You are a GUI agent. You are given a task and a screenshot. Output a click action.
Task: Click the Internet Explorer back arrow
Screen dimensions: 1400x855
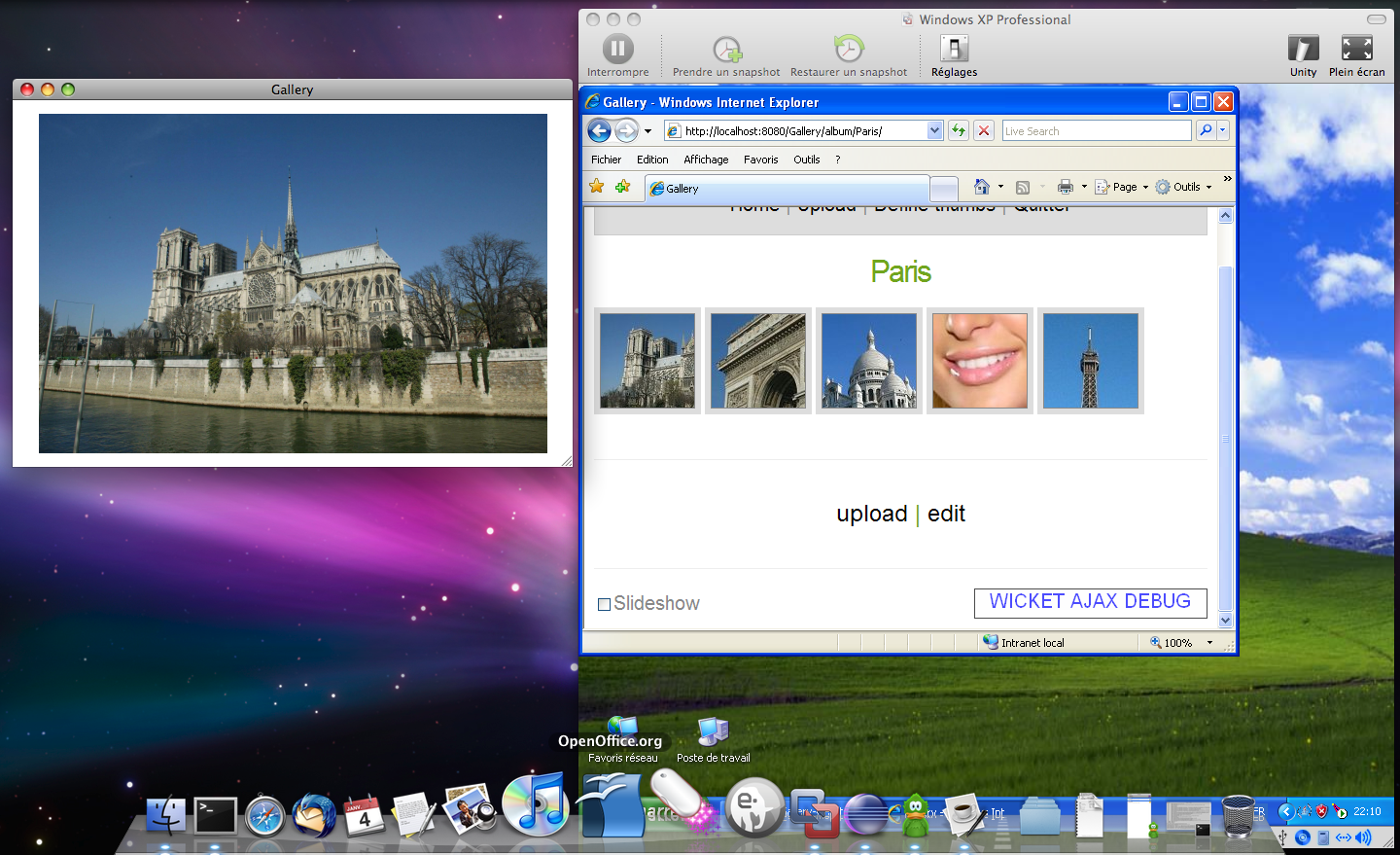pyautogui.click(x=600, y=130)
